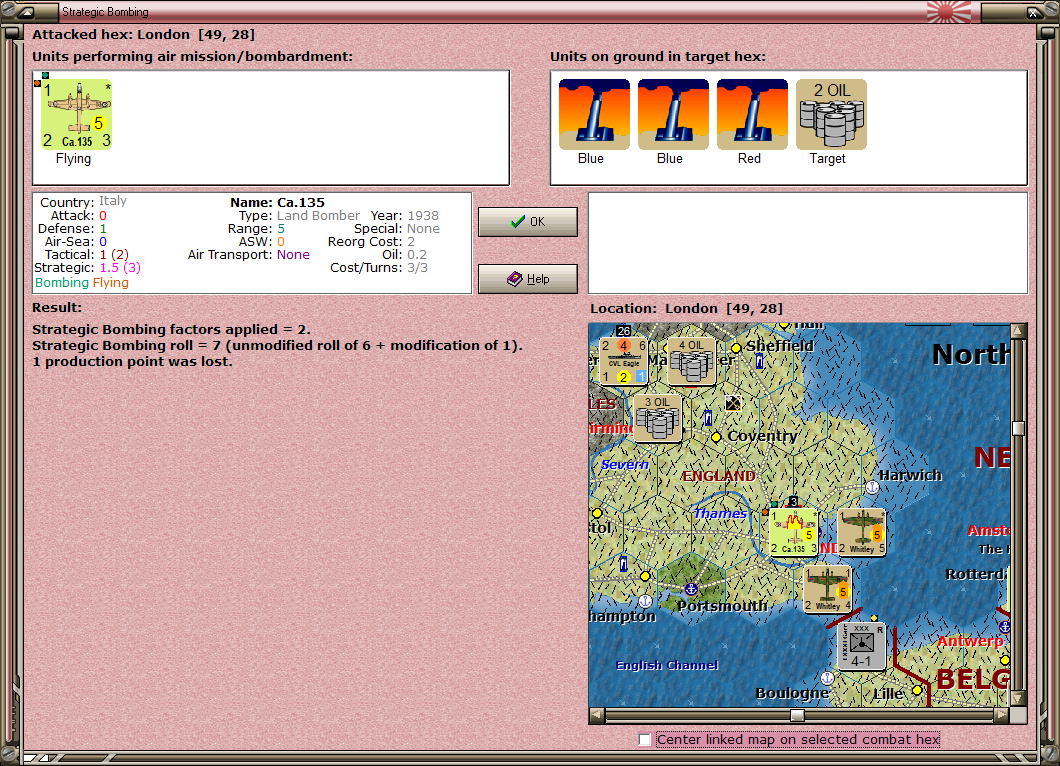
Task: Click the map horizontal scrollbar thumb
Action: 798,715
